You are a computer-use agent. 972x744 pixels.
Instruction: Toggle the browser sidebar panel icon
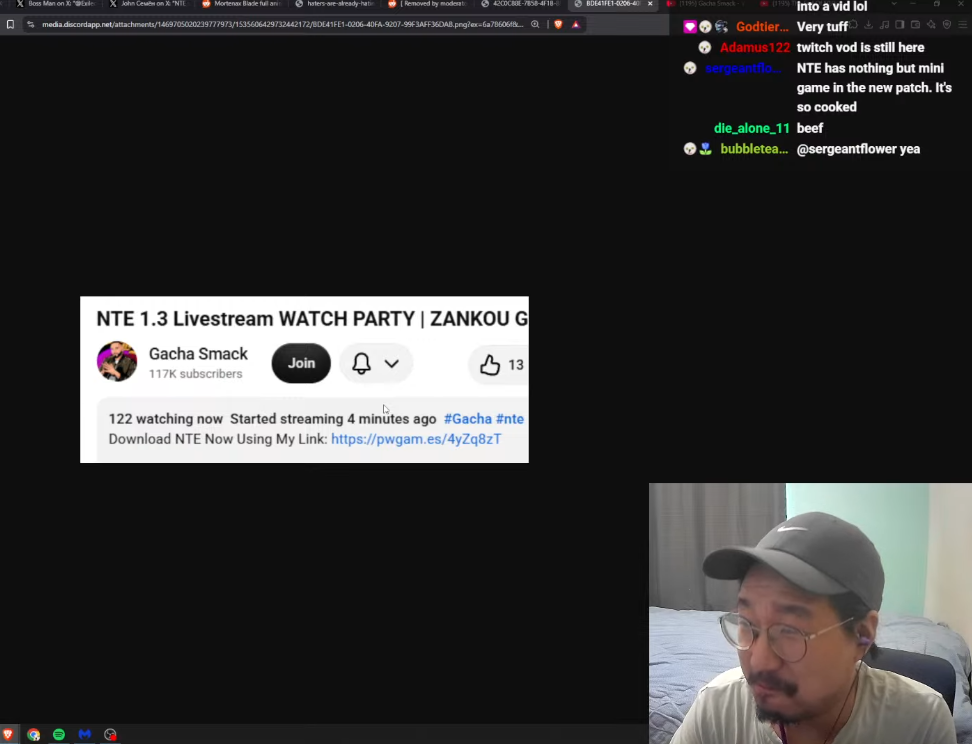click(x=899, y=25)
